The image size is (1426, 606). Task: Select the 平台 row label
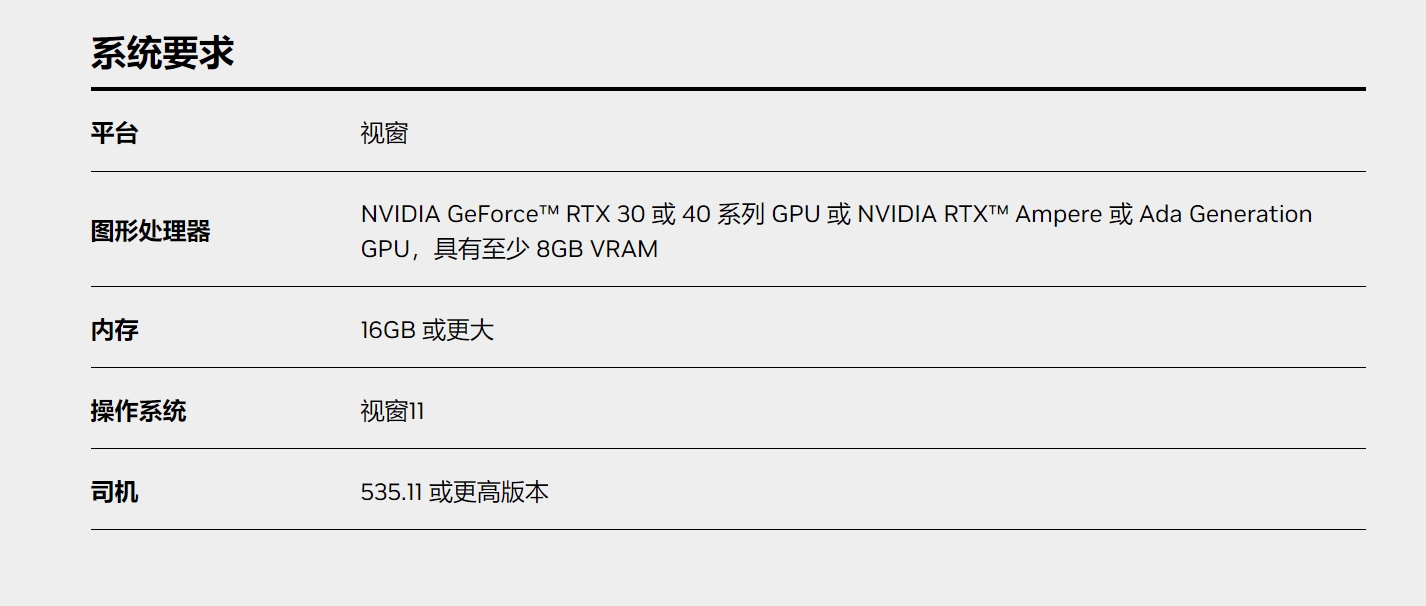114,133
